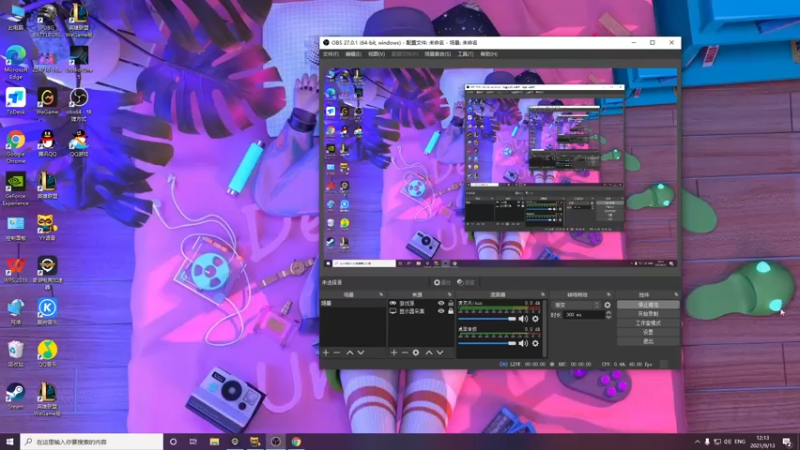This screenshot has width=800, height=450.
Task: Move scene up with the up arrow in 场景 dock
Action: coord(350,353)
